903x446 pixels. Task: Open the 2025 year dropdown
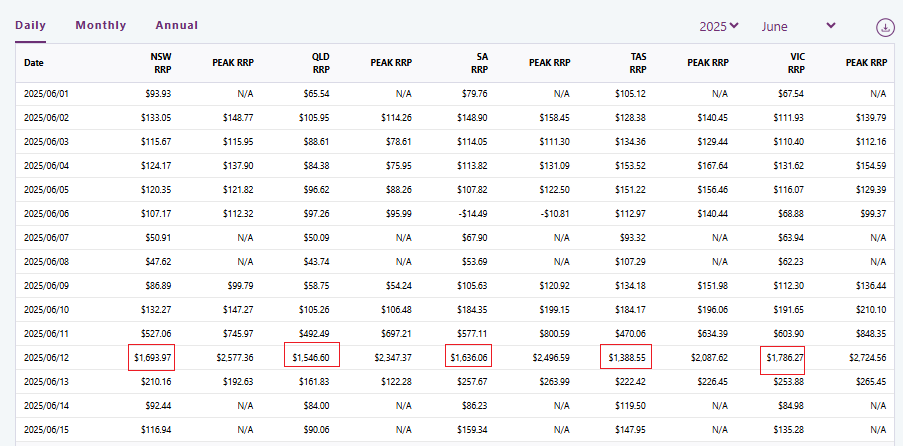point(719,26)
